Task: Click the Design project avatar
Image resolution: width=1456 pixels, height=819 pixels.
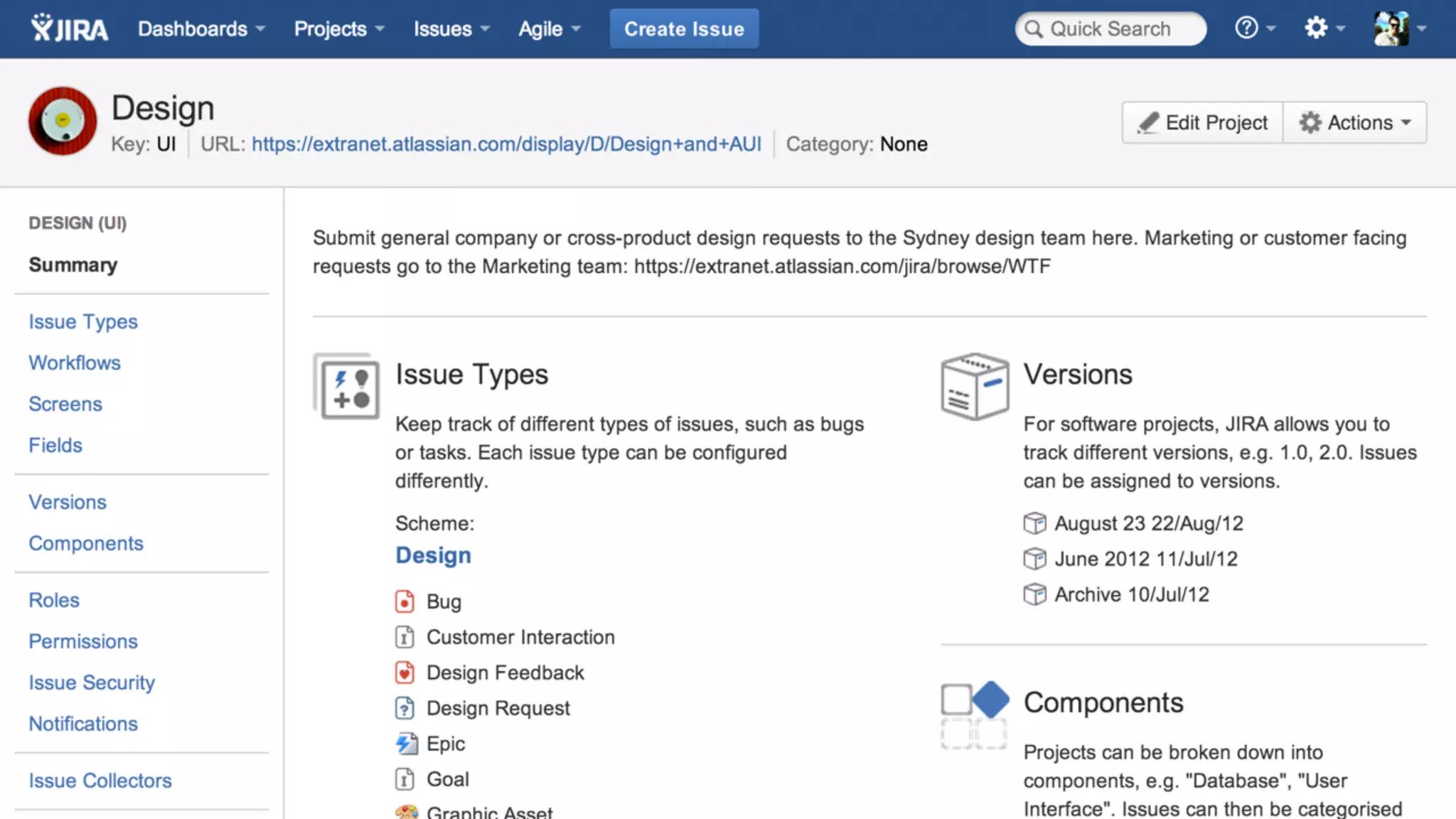Action: 63,121
